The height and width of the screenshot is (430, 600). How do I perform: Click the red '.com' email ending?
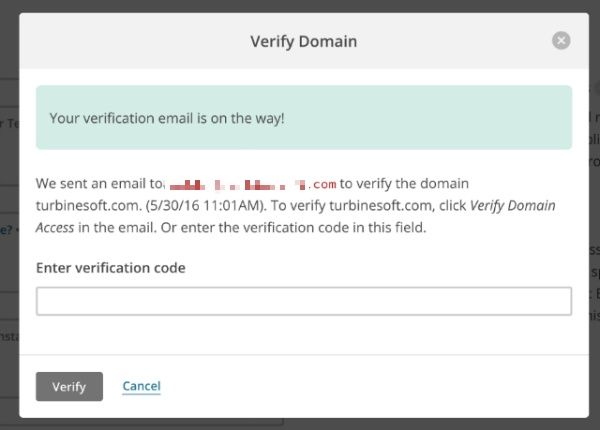323,184
